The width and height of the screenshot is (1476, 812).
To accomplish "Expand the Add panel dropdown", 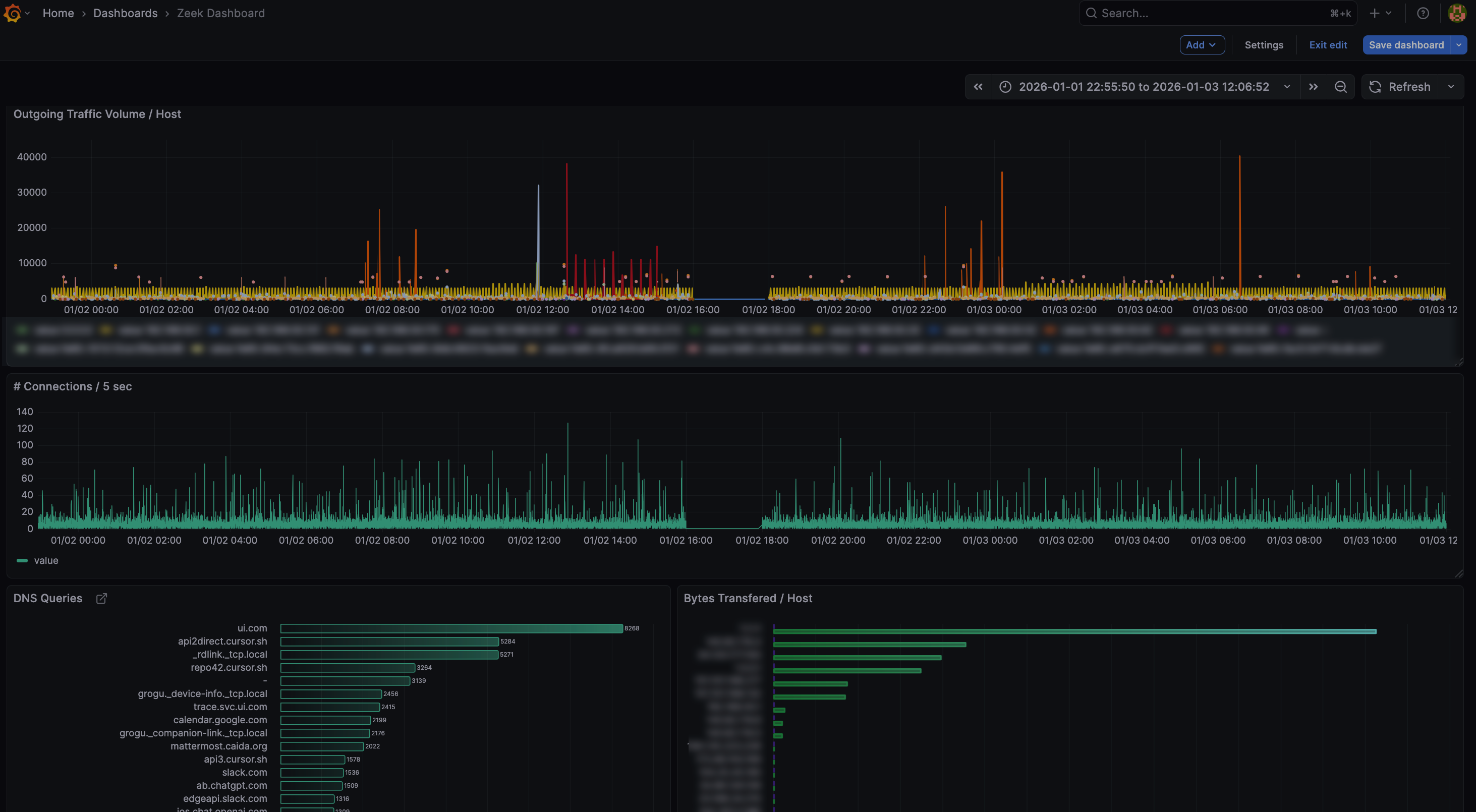I will click(x=1202, y=45).
